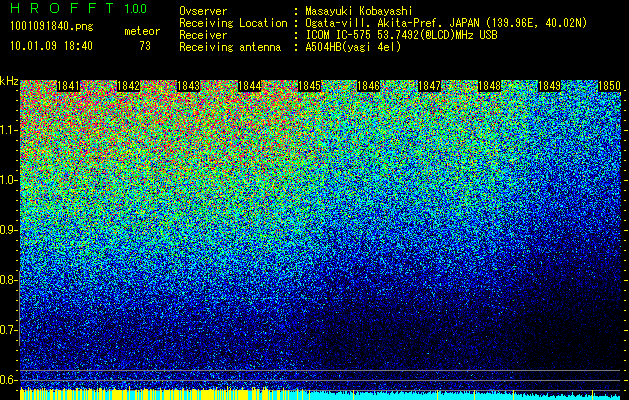Image resolution: width=629 pixels, height=400 pixels.
Task: Select the filename 1001091840.png
Action: [x=51, y=26]
